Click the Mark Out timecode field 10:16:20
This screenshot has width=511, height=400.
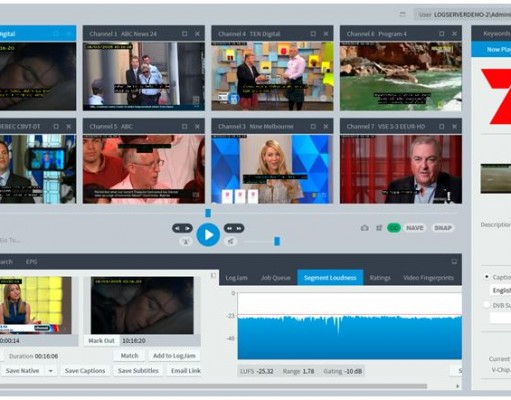click(160, 341)
